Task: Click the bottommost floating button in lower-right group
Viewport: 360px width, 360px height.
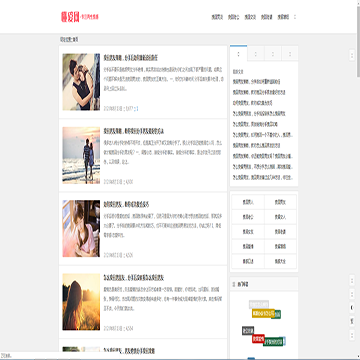Action: pos(352,335)
